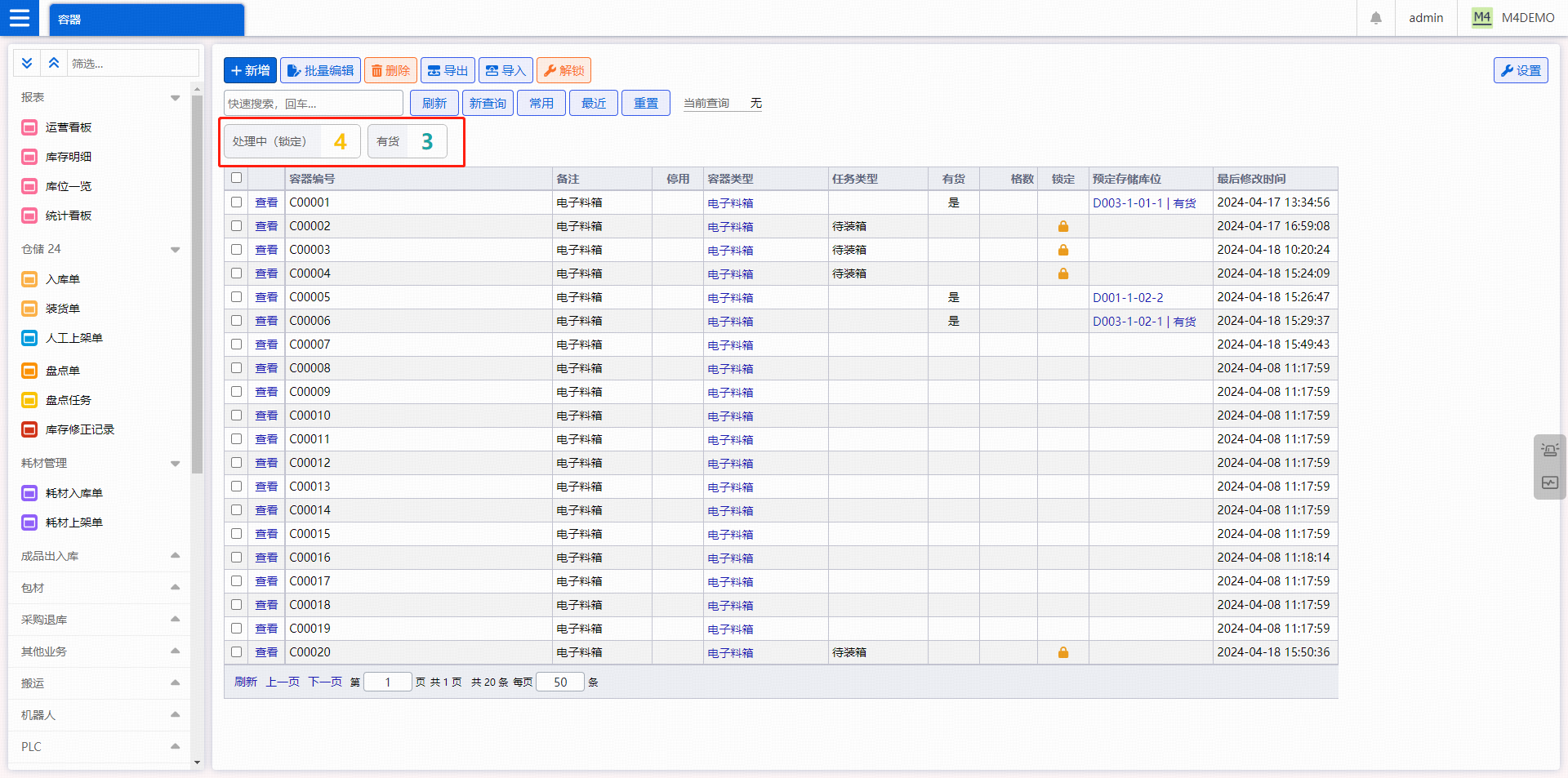
Task: Click the lock icon in row C00002
Action: (x=1063, y=226)
